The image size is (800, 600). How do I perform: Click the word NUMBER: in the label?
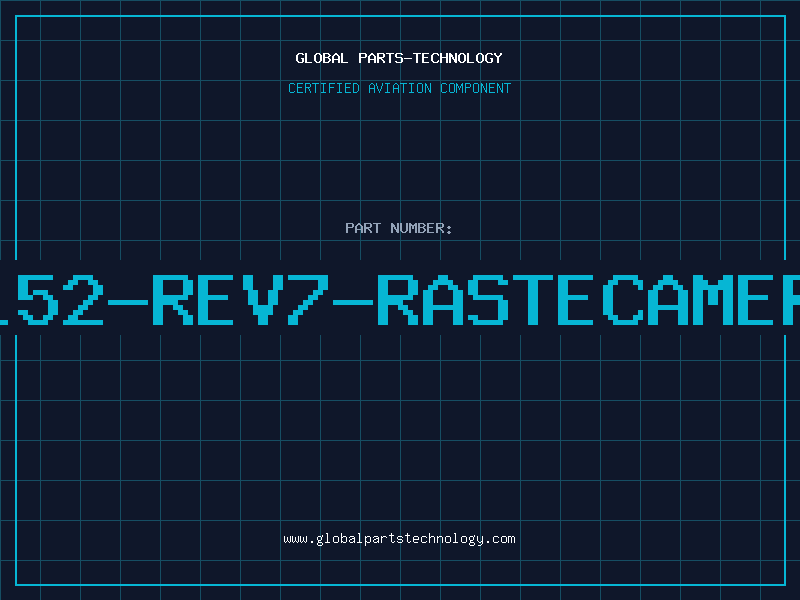pos(422,228)
